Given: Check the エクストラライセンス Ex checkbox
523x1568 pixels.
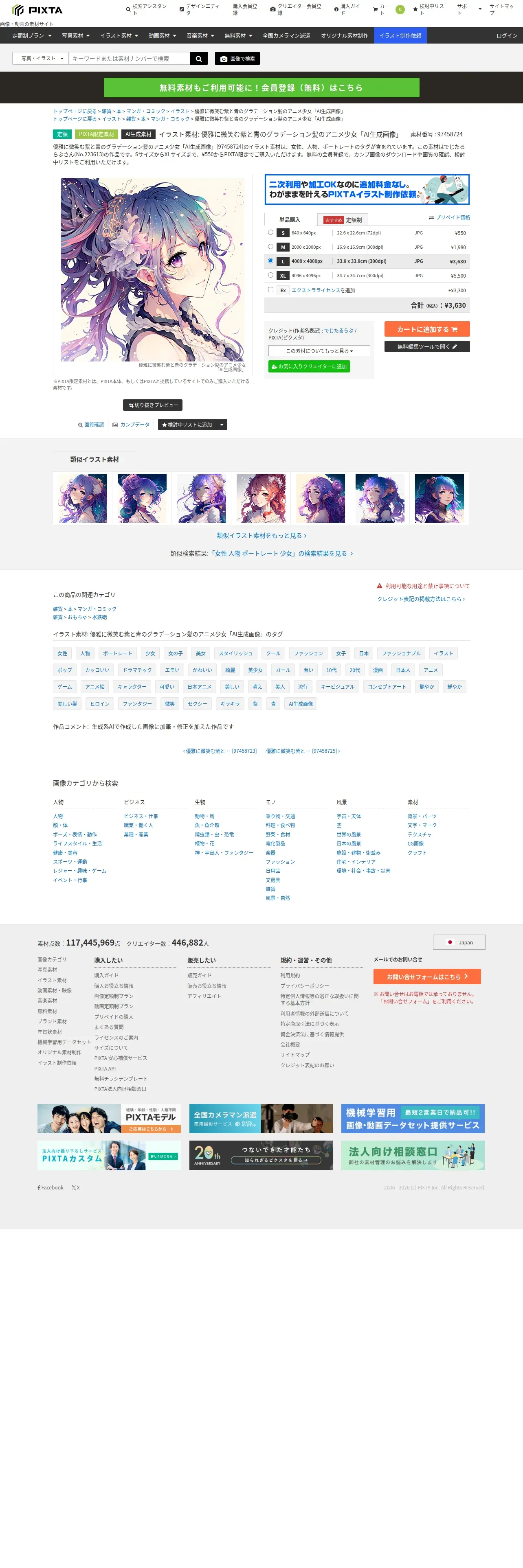Looking at the screenshot, I should coord(270,290).
